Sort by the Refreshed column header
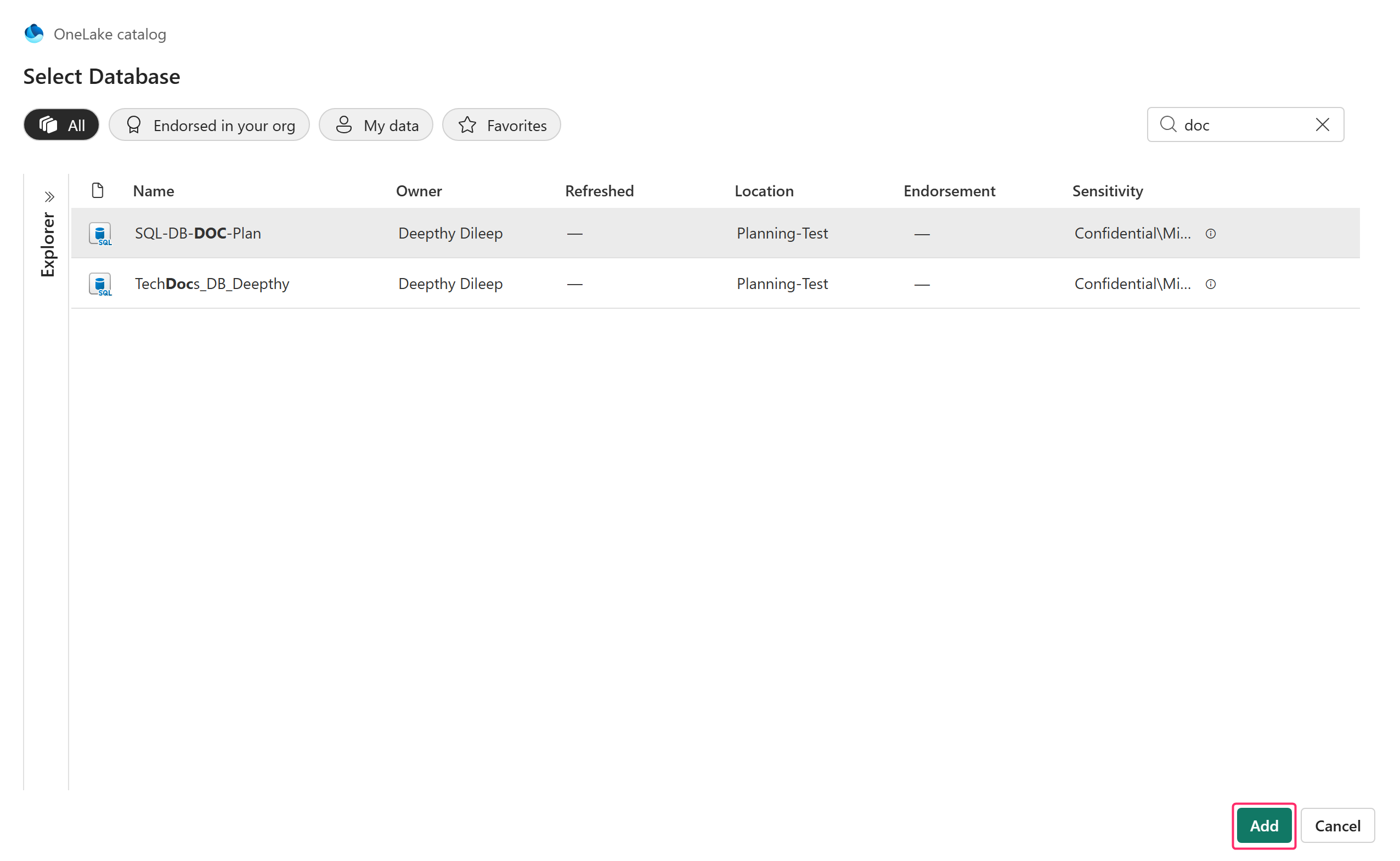This screenshot has width=1400, height=861. point(599,191)
